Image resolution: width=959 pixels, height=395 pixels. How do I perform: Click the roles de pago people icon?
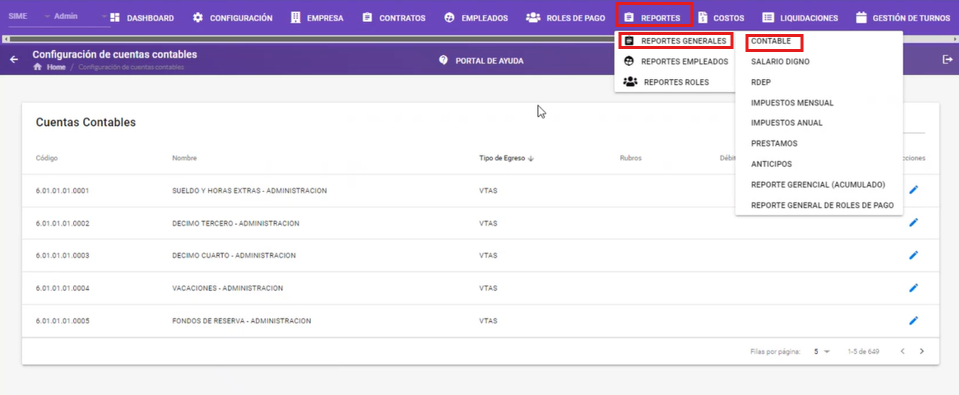(x=533, y=18)
